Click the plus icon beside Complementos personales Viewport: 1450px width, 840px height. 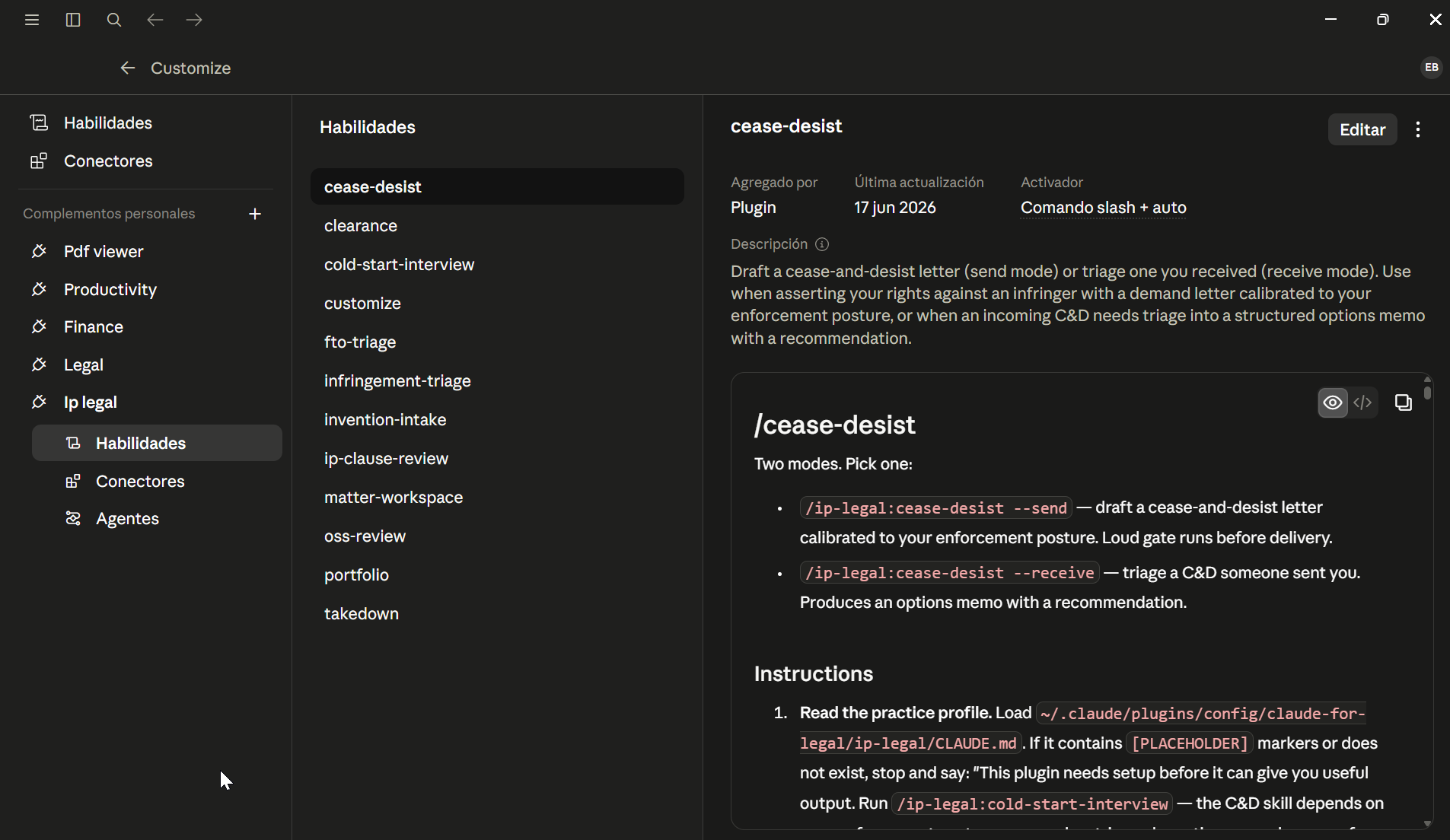[x=255, y=214]
